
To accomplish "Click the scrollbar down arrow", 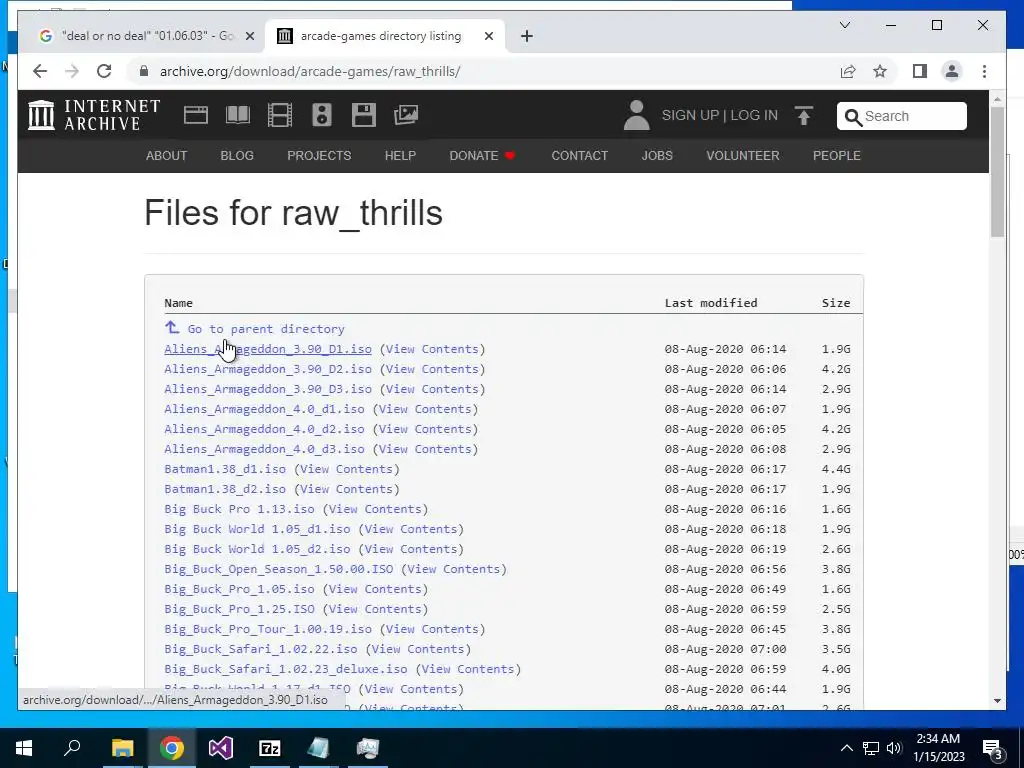I will [x=997, y=701].
